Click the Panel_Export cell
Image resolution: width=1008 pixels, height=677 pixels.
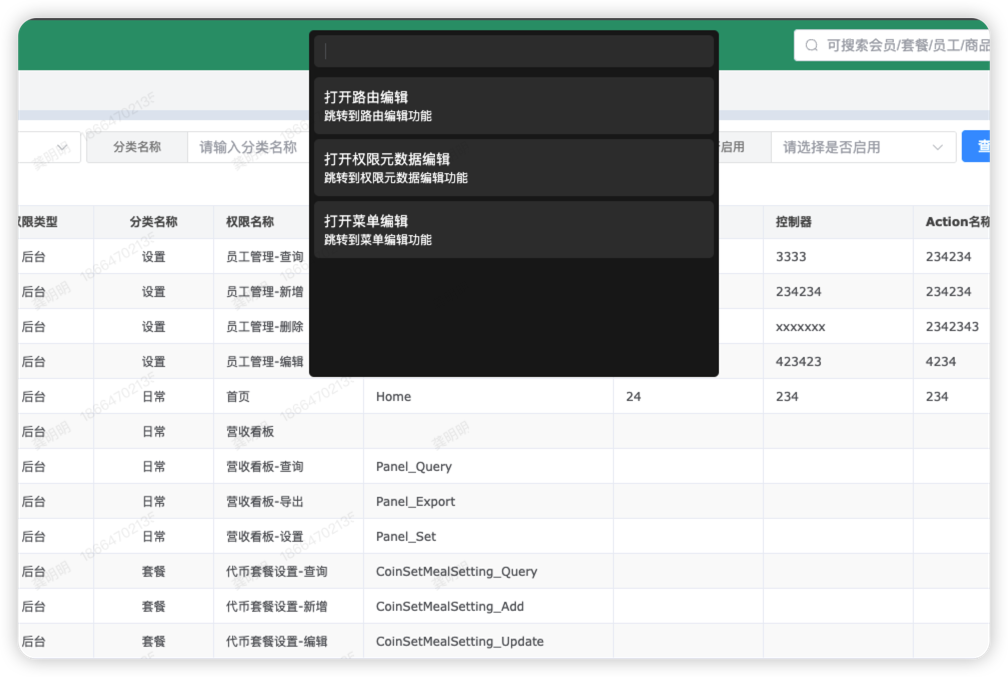[x=415, y=502]
